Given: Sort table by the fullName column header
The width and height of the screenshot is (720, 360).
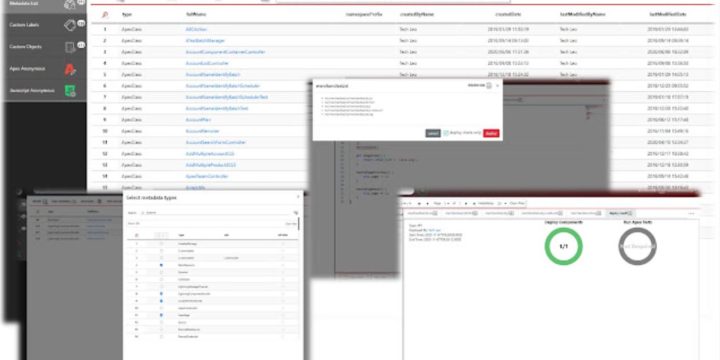Looking at the screenshot, I should (x=196, y=15).
